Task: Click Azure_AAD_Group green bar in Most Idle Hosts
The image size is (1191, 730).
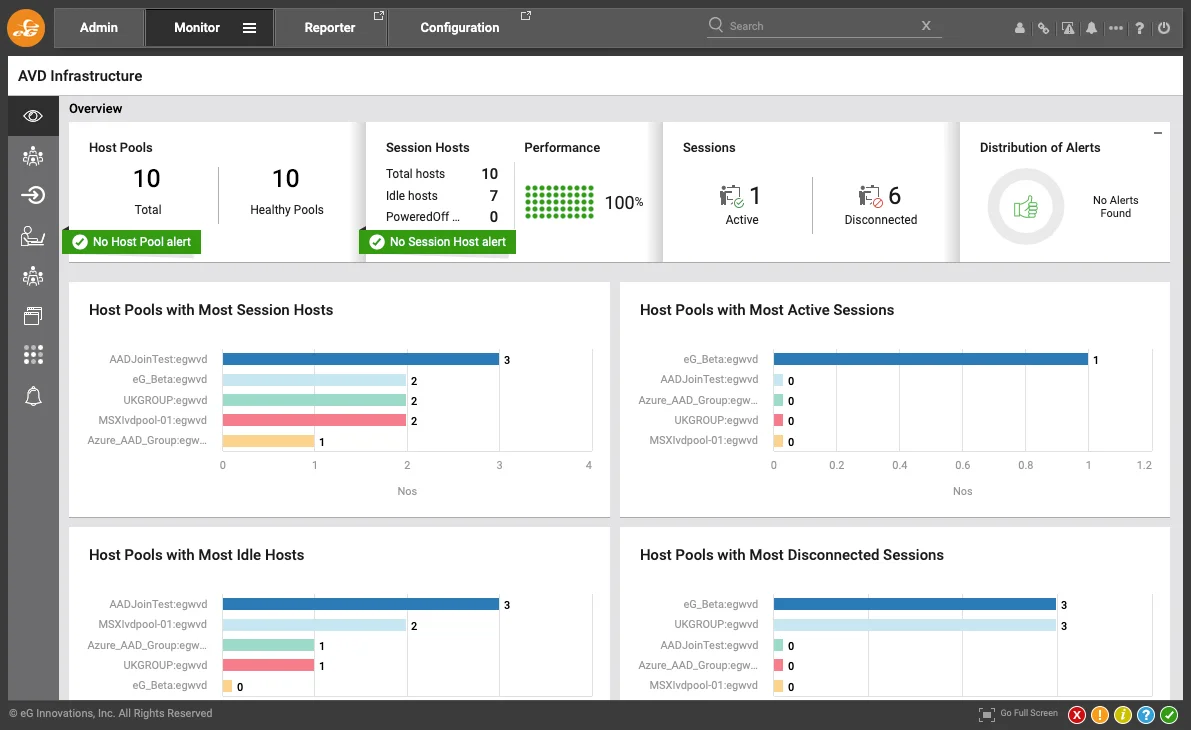Action: click(x=268, y=645)
